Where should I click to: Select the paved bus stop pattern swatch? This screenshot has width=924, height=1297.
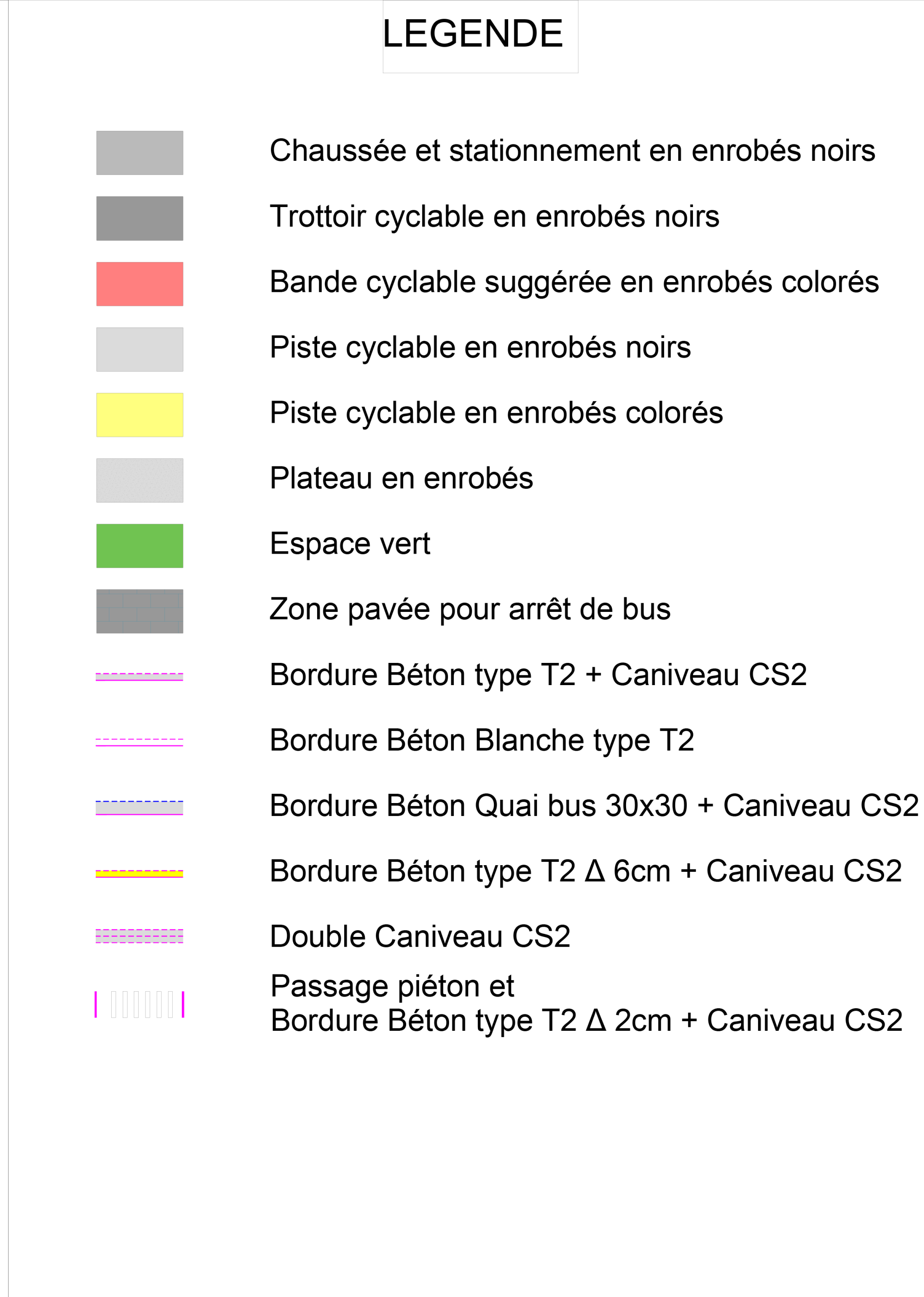(140, 610)
